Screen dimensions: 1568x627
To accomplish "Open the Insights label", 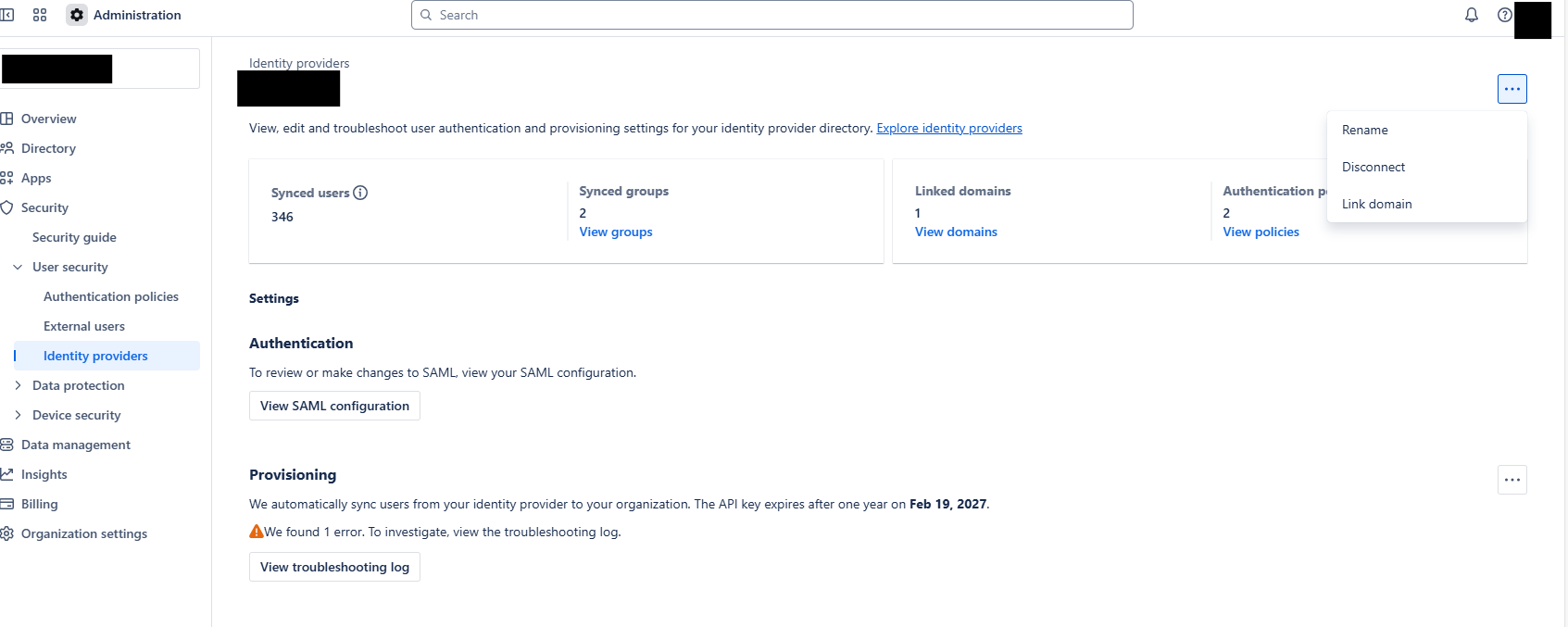I will (x=44, y=474).
